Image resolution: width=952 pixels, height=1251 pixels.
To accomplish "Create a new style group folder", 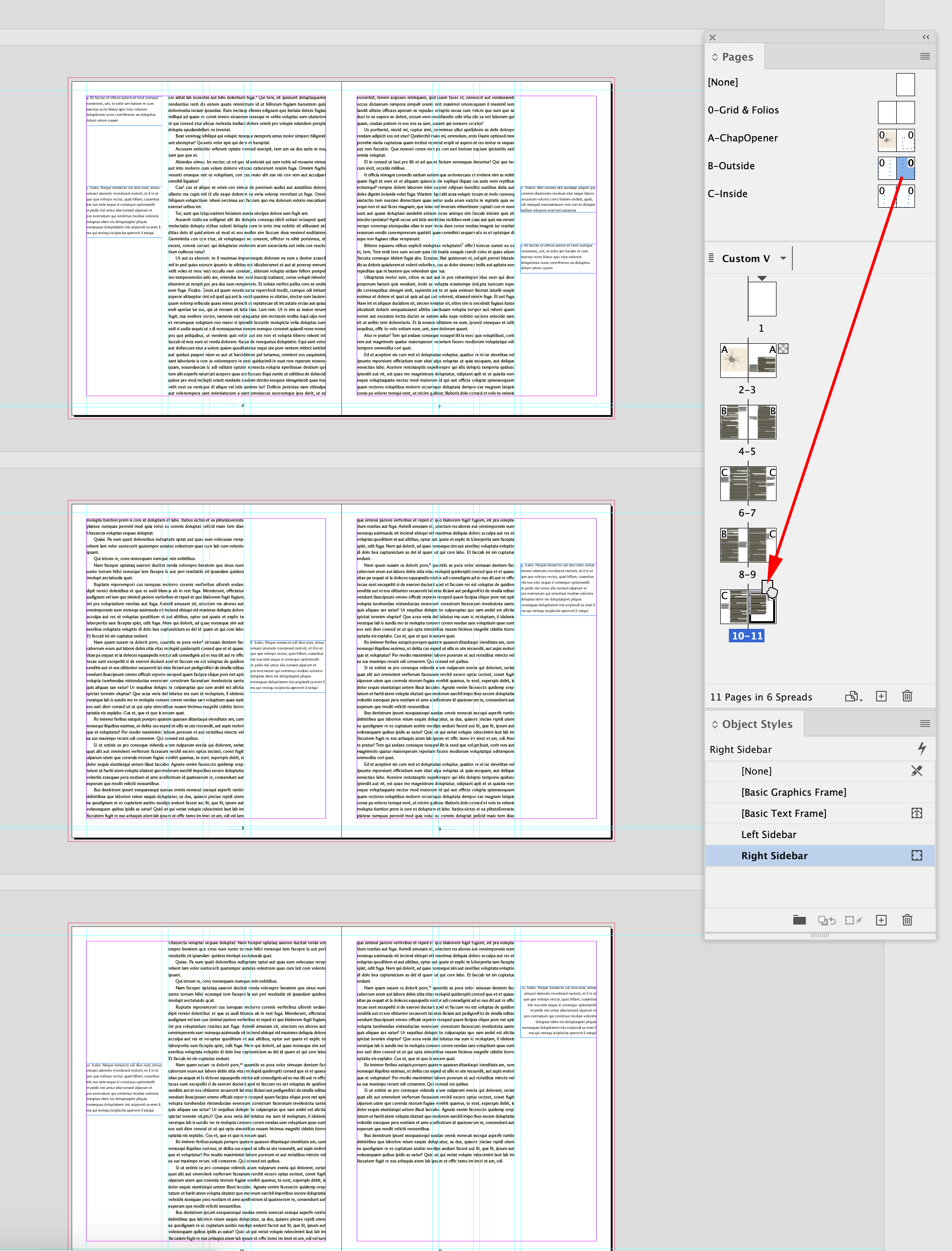I will [800, 920].
